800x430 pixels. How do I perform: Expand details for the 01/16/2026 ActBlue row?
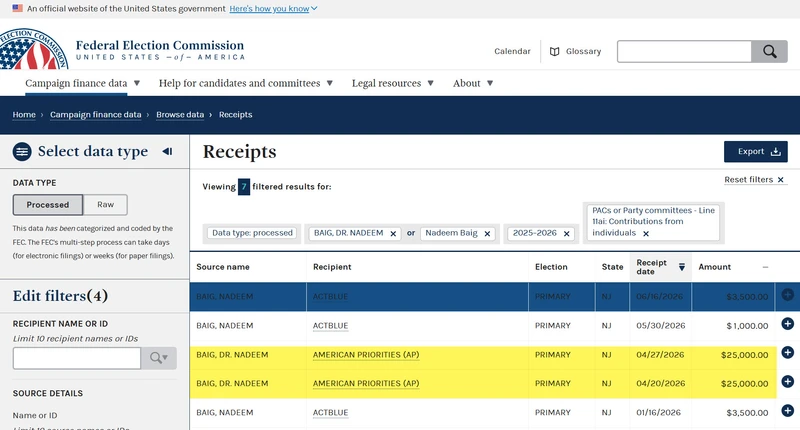(x=787, y=410)
